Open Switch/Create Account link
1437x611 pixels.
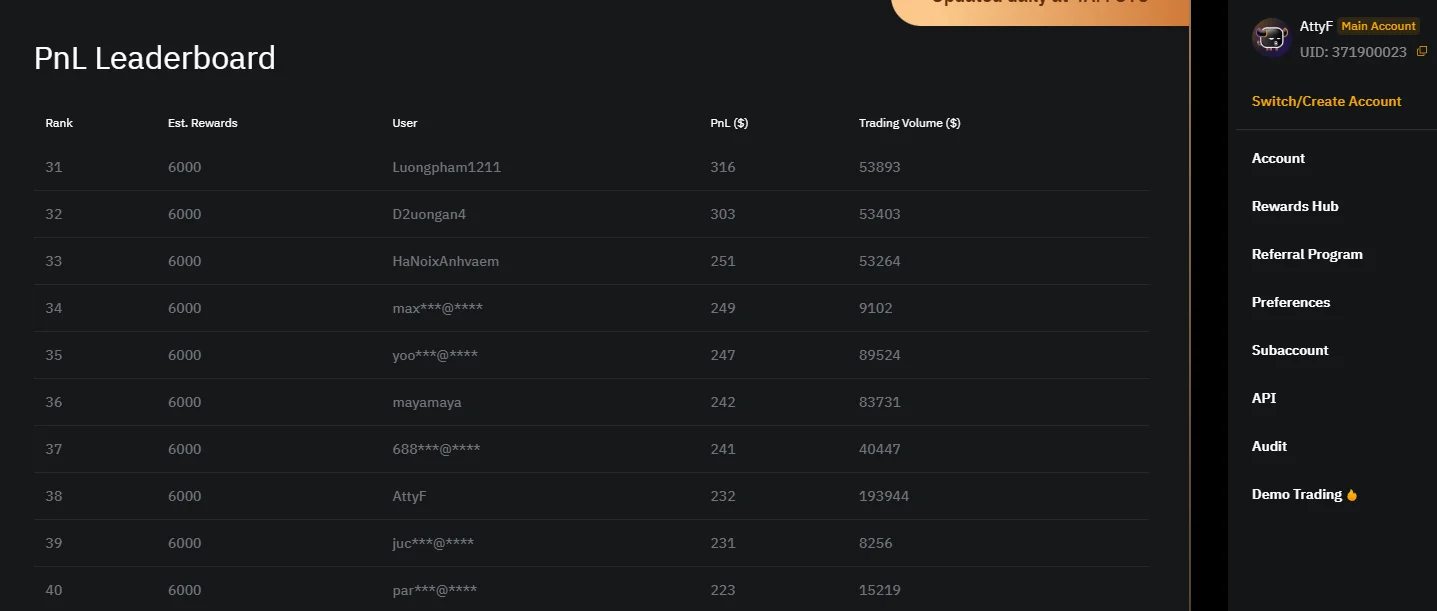(1326, 101)
